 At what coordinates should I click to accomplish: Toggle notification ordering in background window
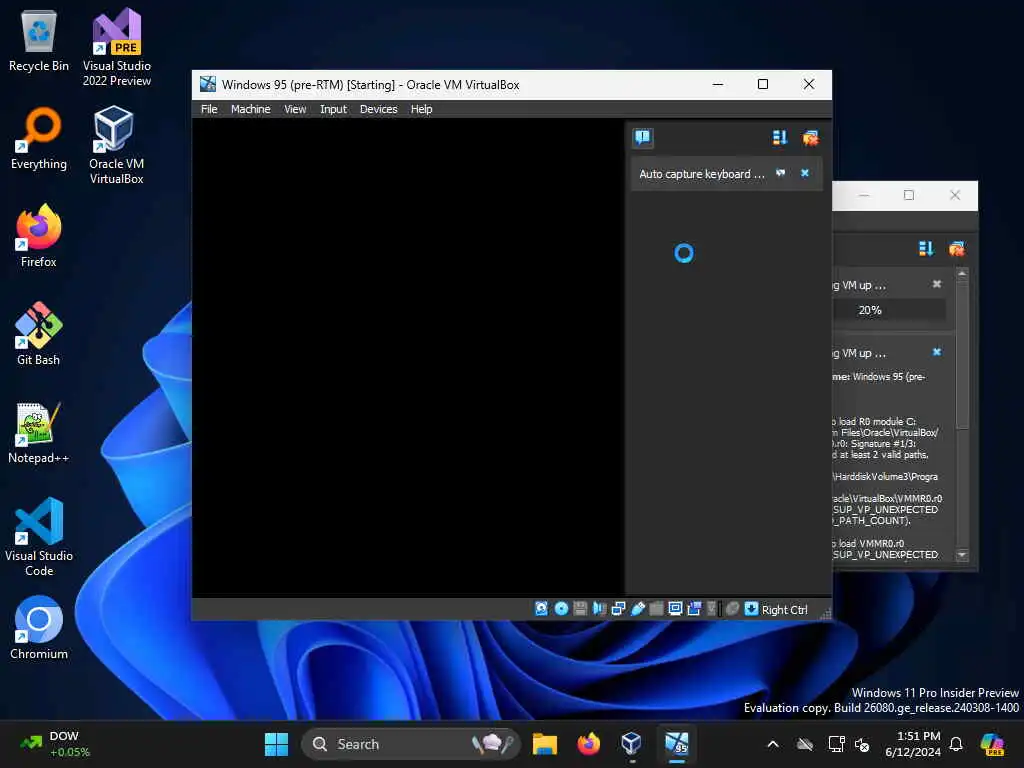click(x=926, y=249)
